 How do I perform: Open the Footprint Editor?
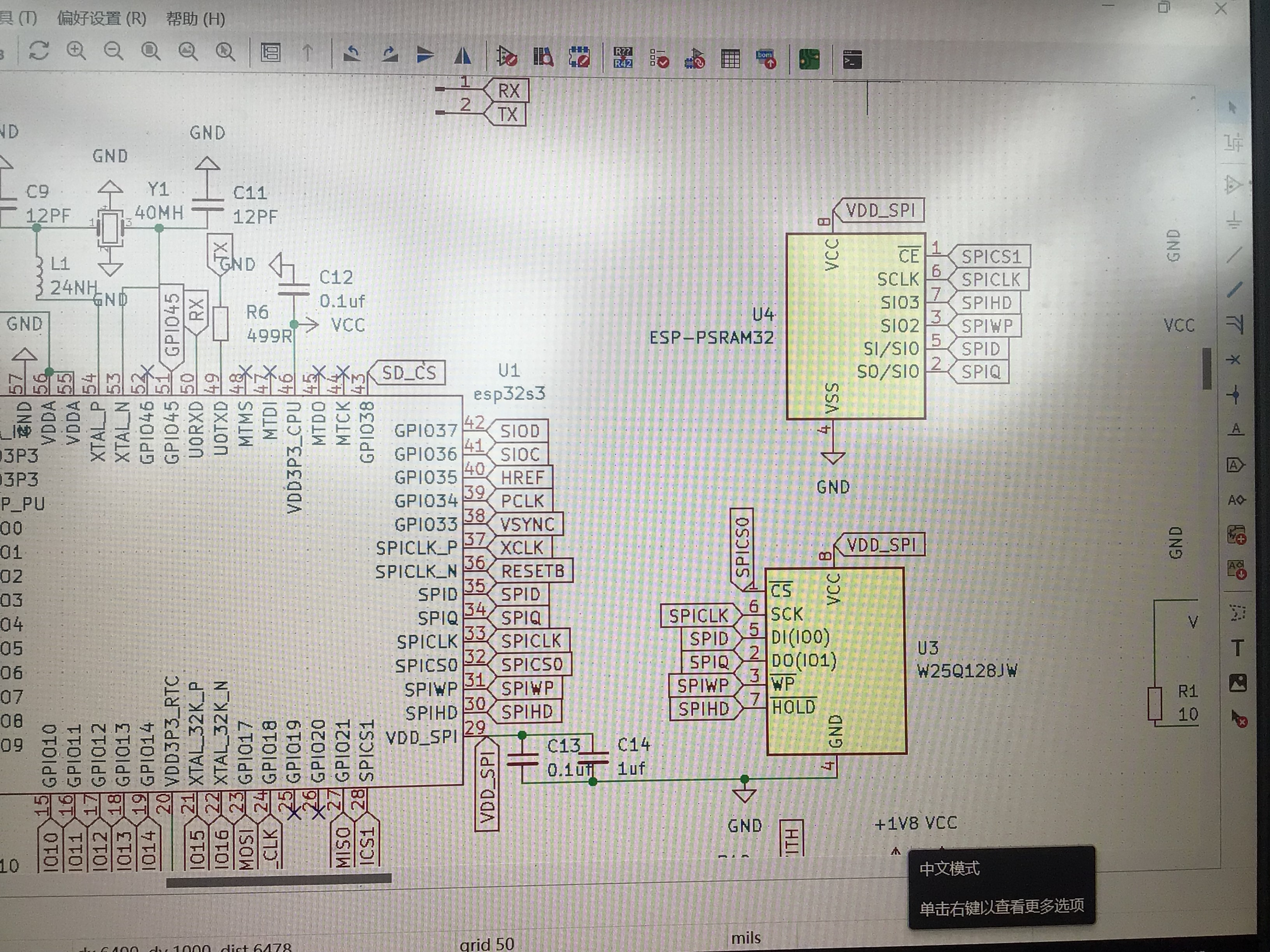pos(579,58)
